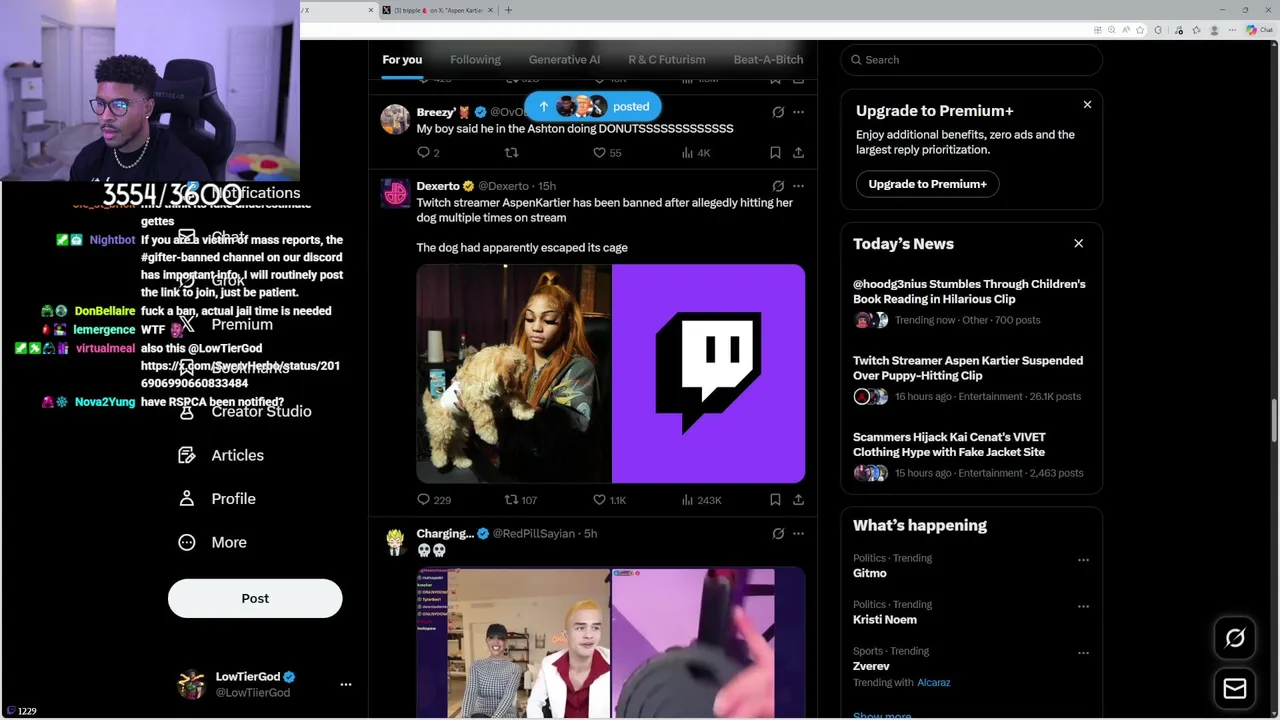The width and height of the screenshot is (1280, 720).
Task: Open Alcaraz trending link
Action: coord(934,683)
